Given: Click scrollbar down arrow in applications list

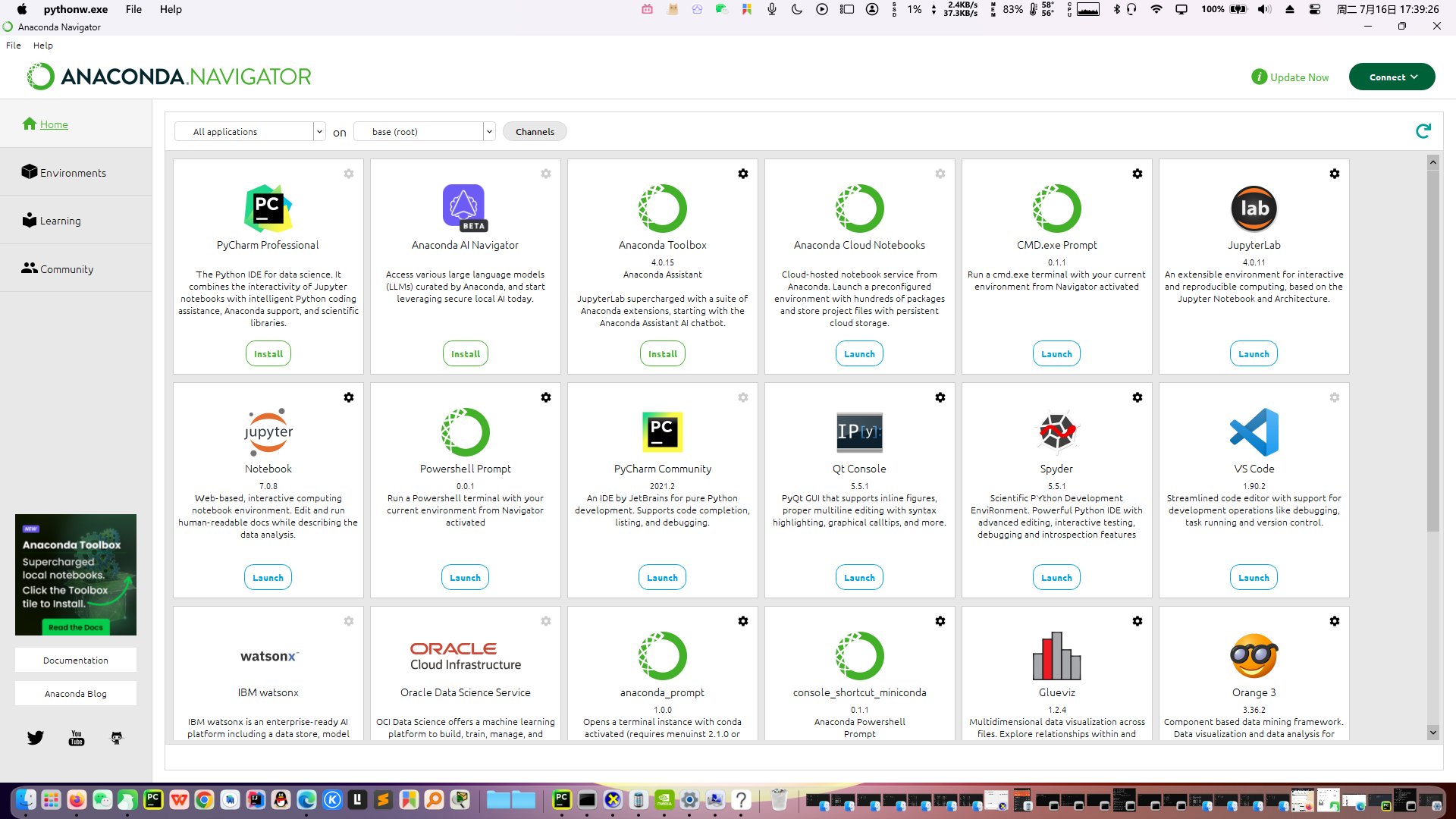Looking at the screenshot, I should (x=1433, y=733).
